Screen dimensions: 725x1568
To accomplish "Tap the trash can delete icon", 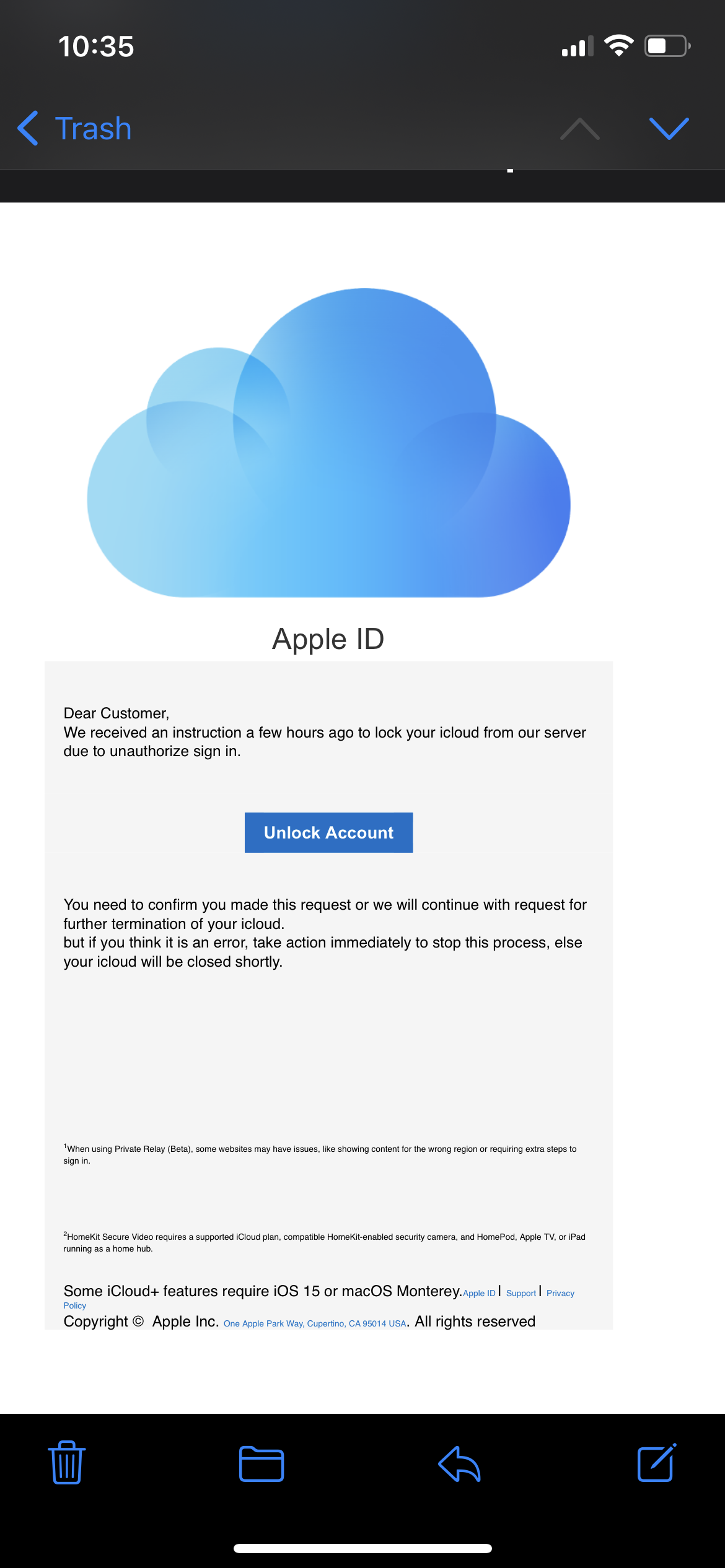I will (67, 1463).
